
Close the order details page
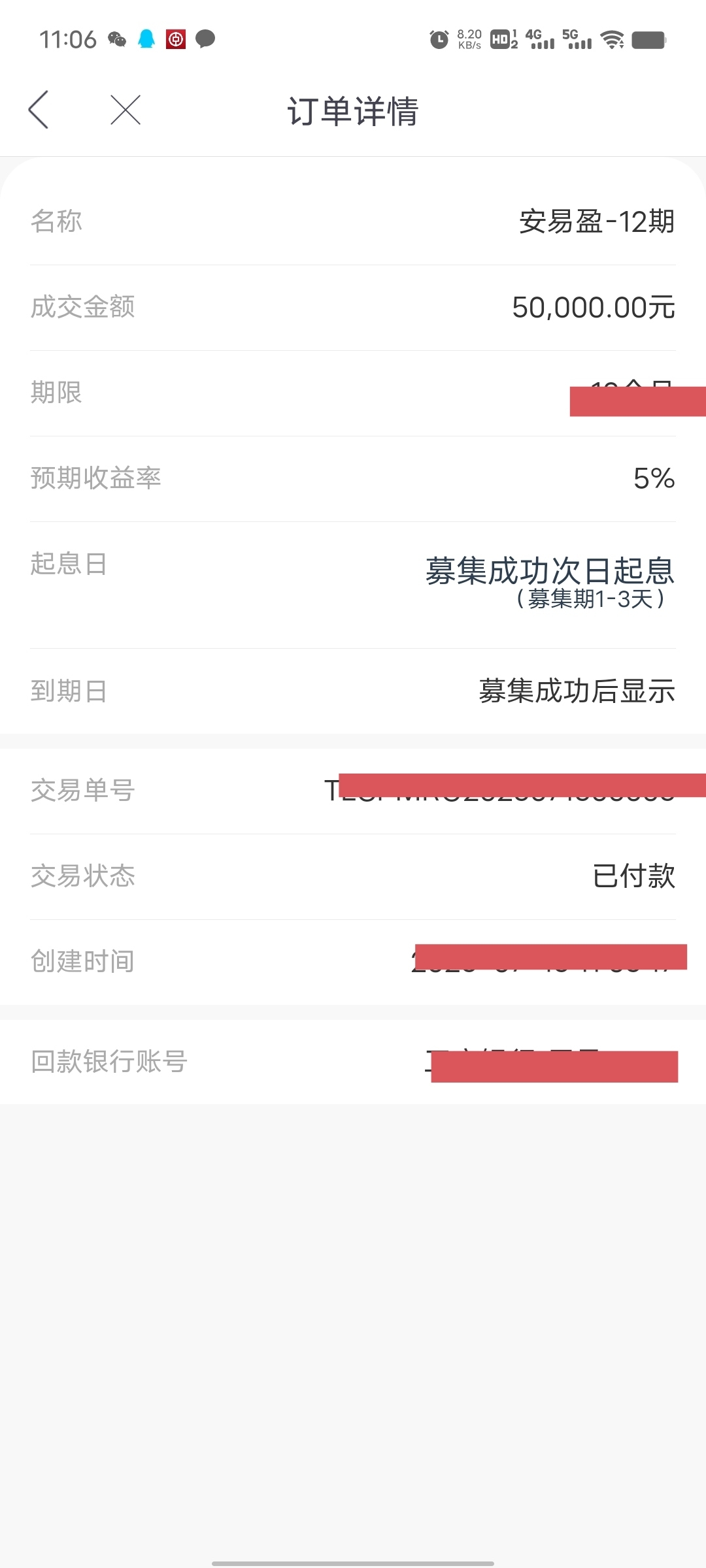point(126,109)
